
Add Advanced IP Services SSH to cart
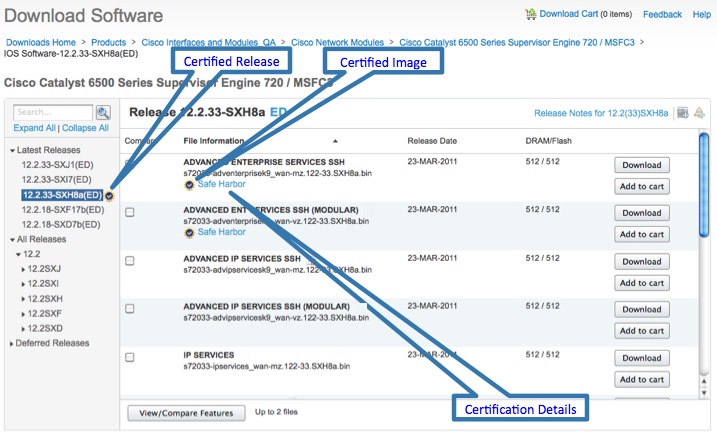pos(642,283)
